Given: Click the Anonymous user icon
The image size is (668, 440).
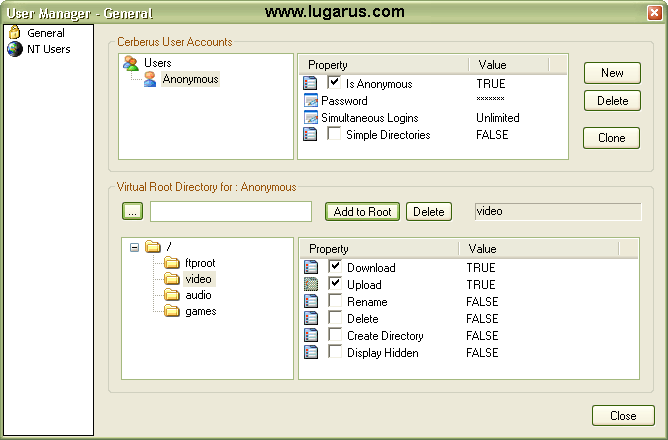Looking at the screenshot, I should (x=150, y=79).
